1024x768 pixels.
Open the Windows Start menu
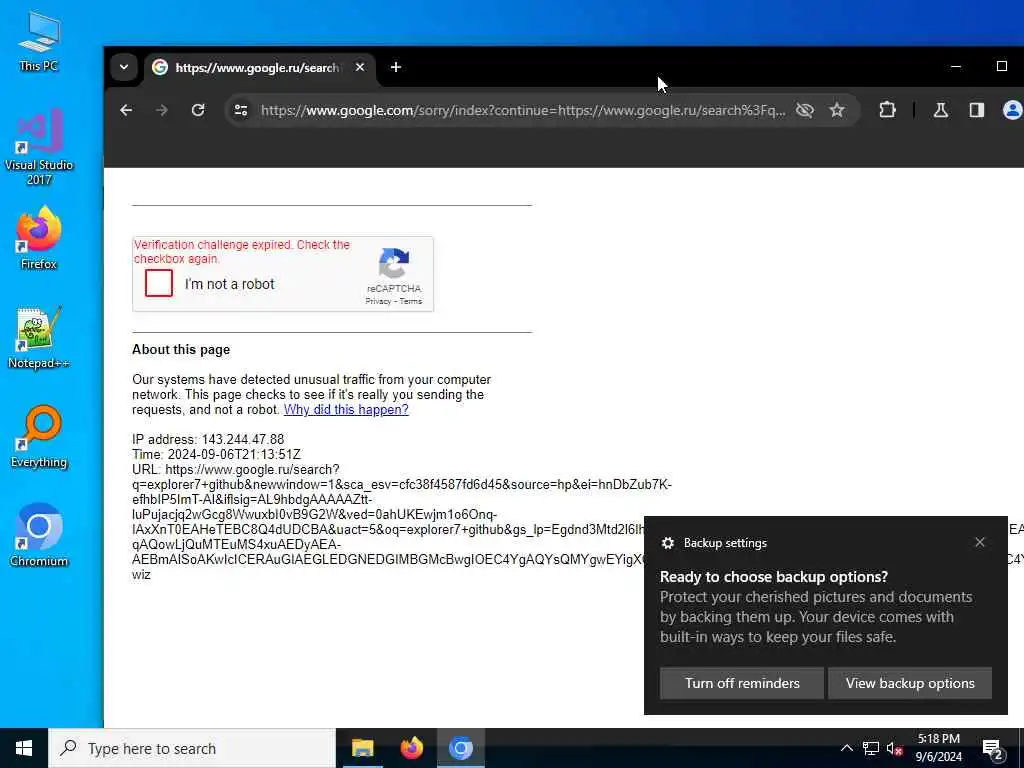click(24, 748)
